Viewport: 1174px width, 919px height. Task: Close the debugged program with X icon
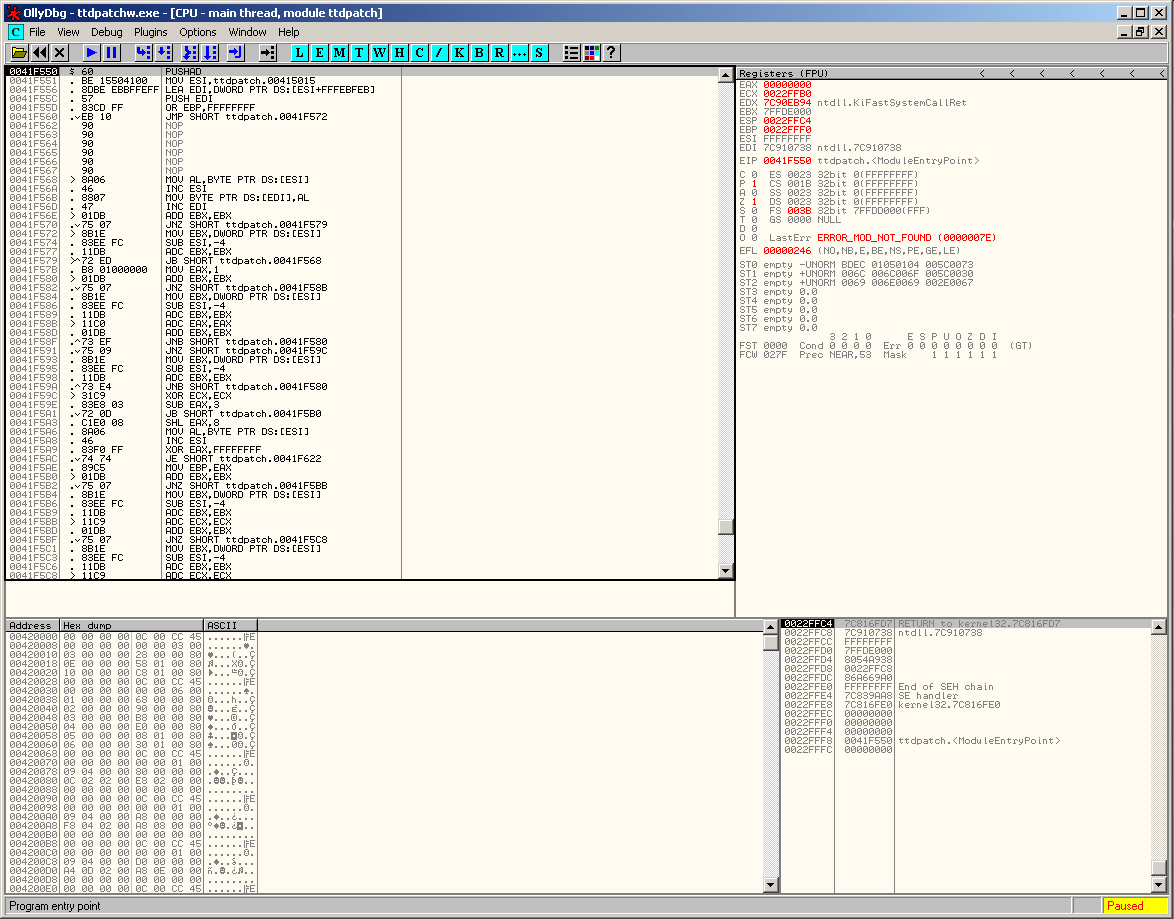(60, 52)
